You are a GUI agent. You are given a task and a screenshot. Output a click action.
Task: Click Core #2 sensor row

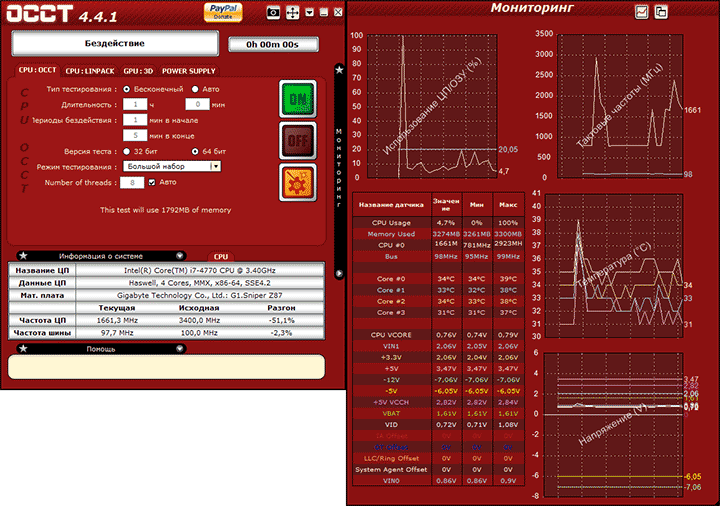[x=439, y=301]
